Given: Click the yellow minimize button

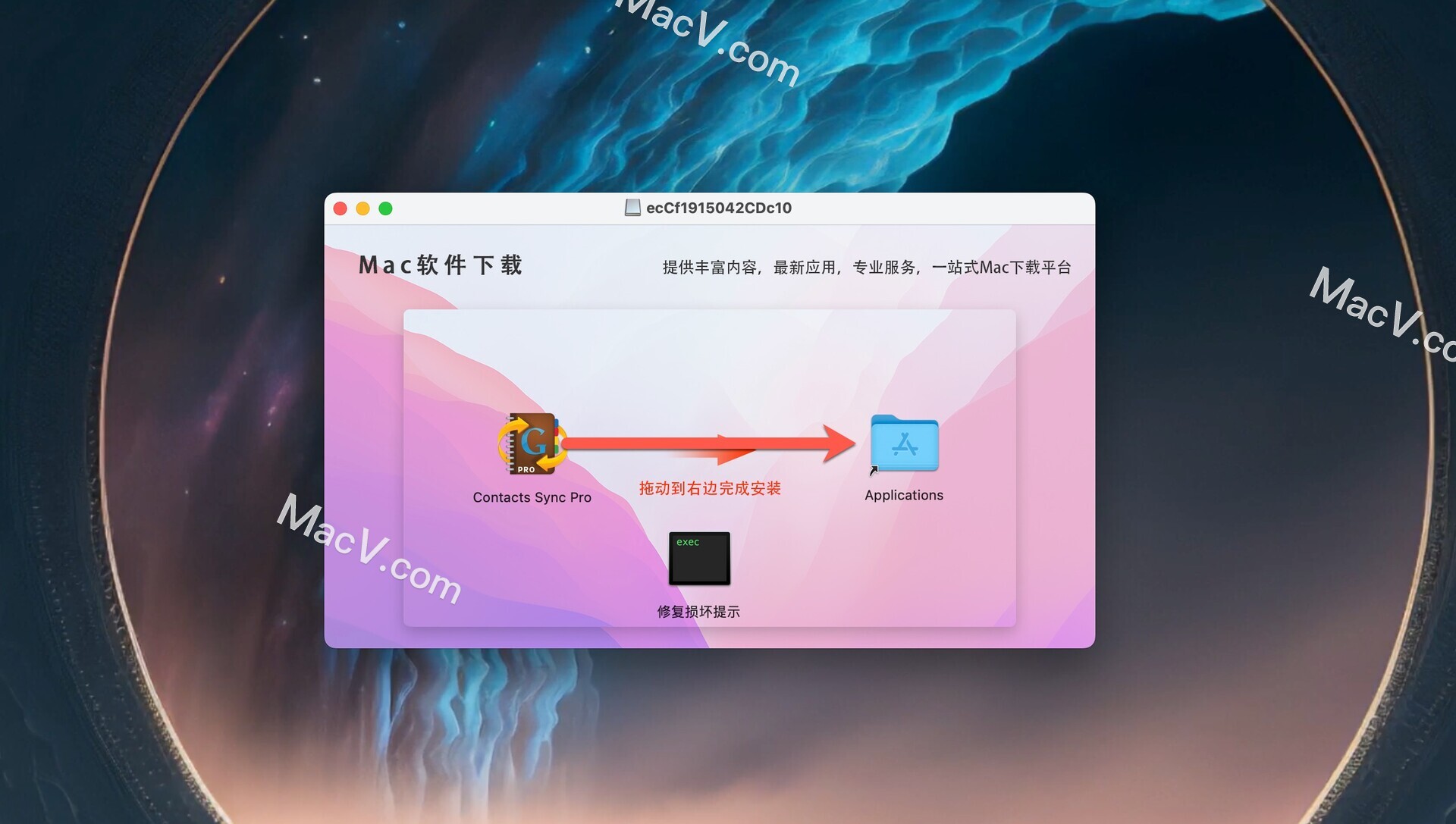Looking at the screenshot, I should pos(363,209).
